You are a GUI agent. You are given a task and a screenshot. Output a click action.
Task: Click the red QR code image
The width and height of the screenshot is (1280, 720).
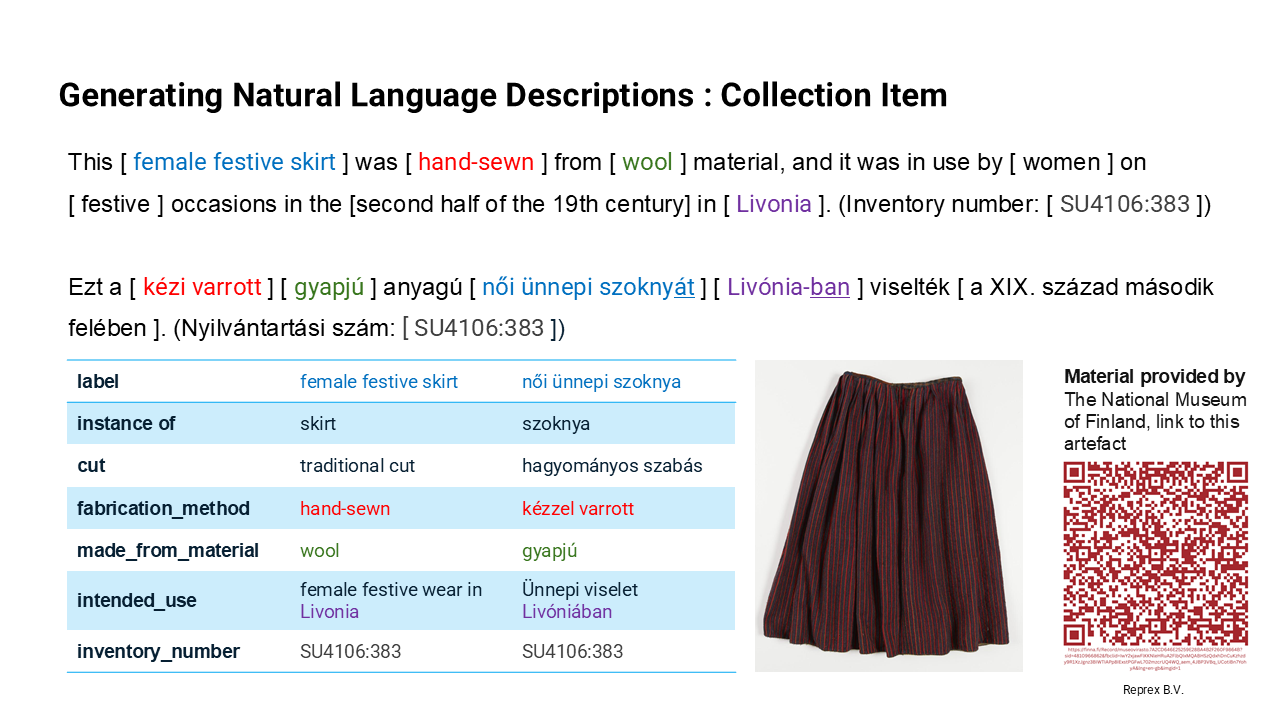[x=1155, y=553]
